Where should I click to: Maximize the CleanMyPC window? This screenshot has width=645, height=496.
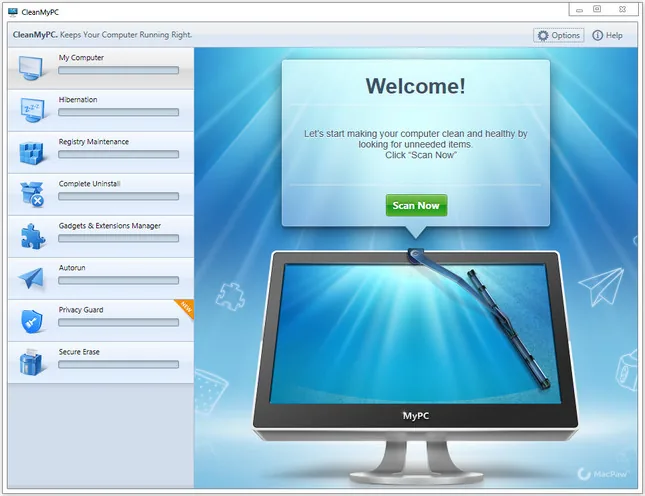tap(597, 9)
